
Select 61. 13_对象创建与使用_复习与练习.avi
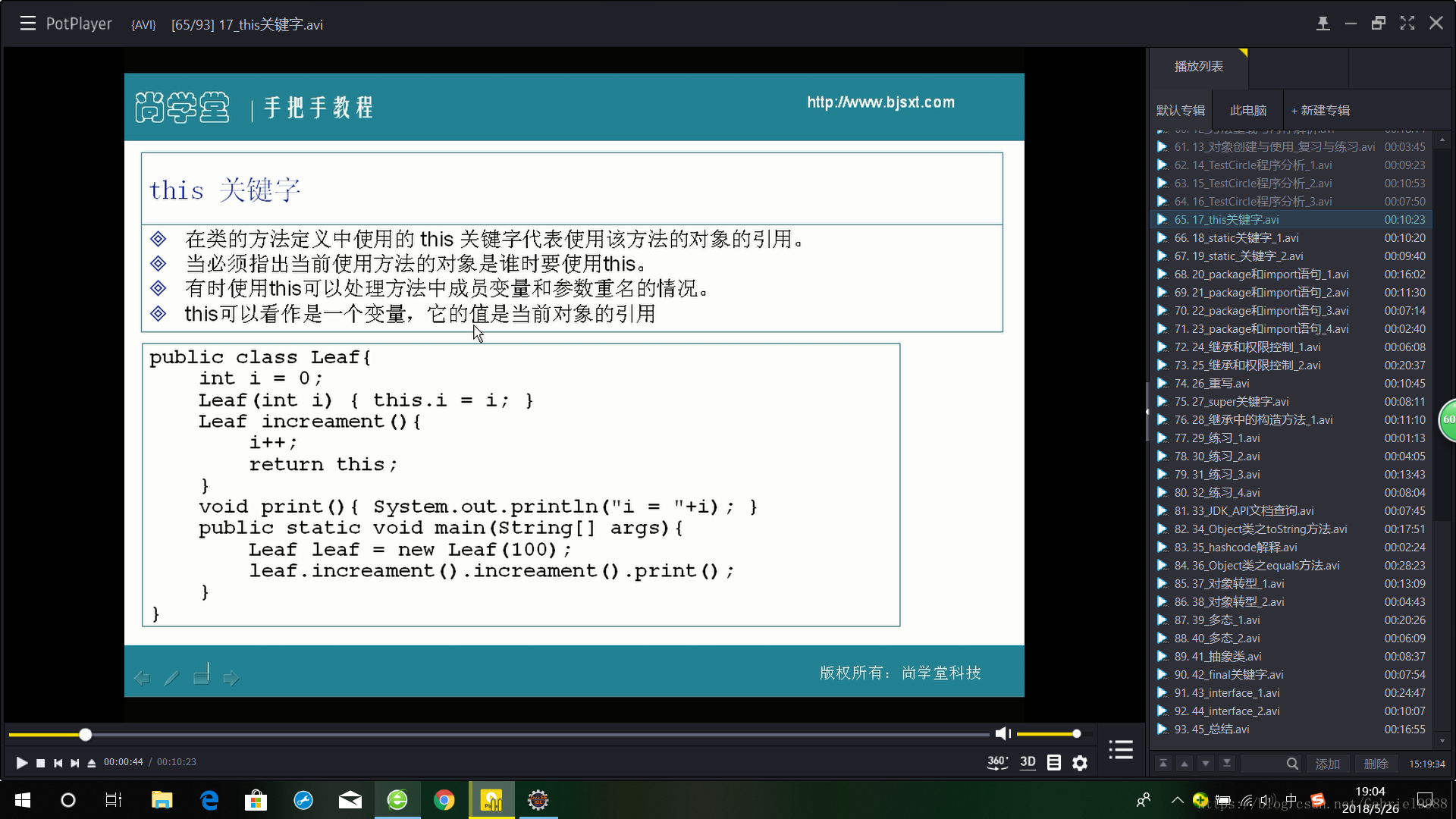click(1291, 147)
